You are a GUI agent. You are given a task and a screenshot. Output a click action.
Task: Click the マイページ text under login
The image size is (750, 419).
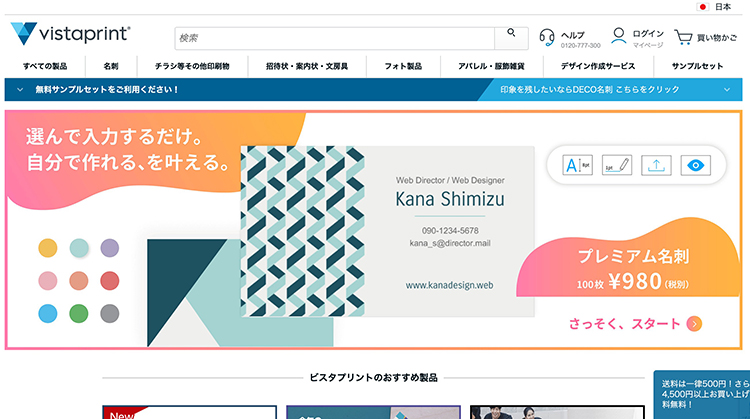coord(648,45)
